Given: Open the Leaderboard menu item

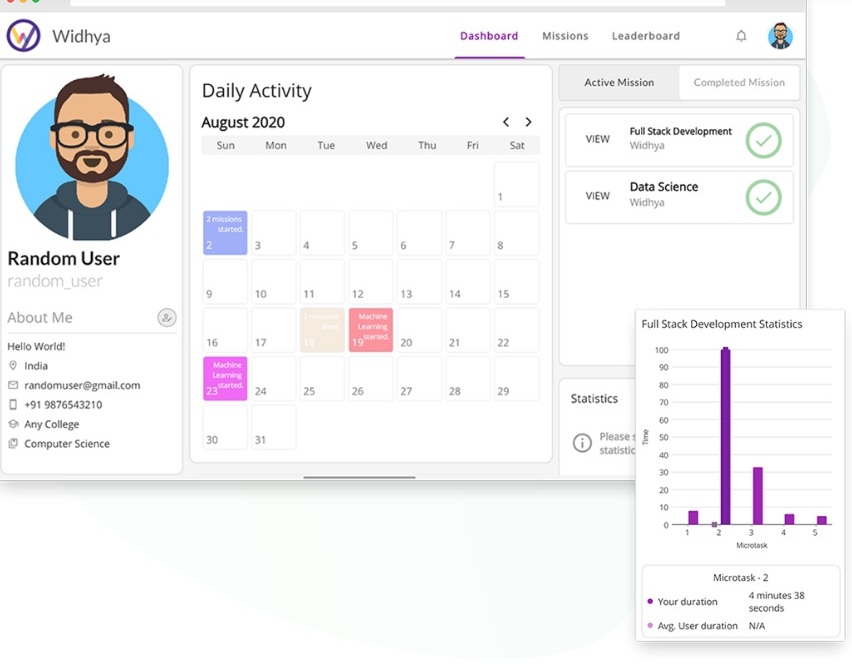Looking at the screenshot, I should [x=646, y=36].
